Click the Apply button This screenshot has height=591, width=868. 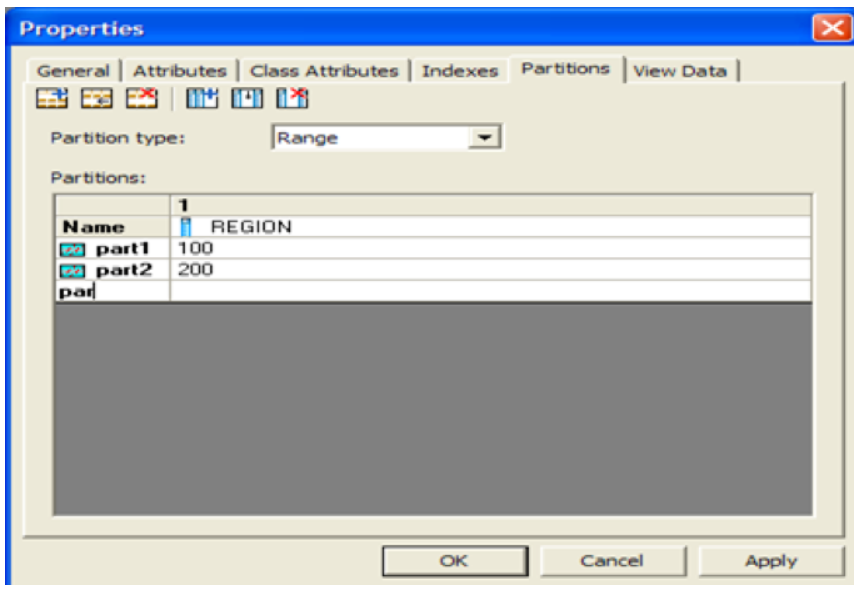pos(771,561)
